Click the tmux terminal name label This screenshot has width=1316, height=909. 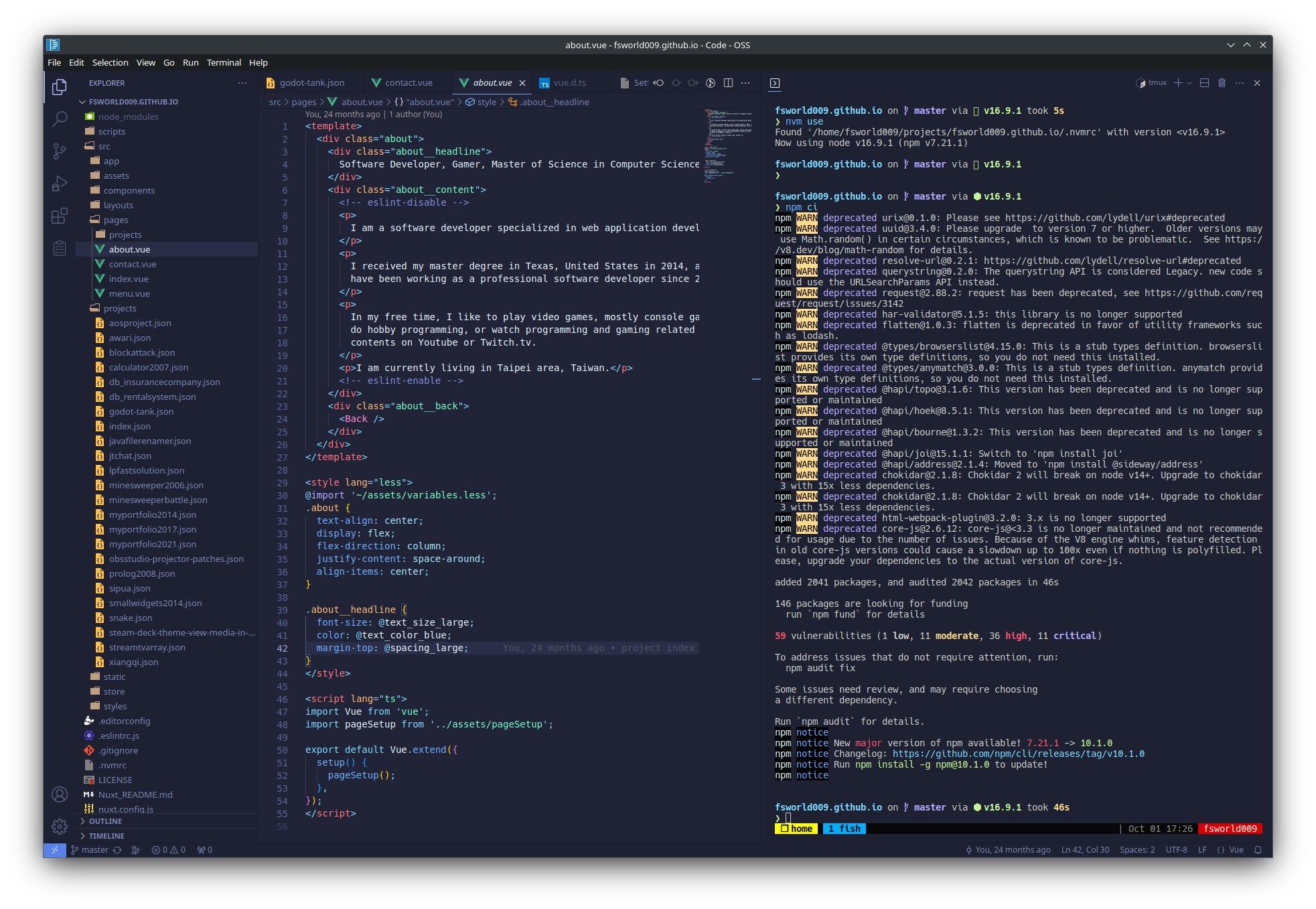coord(1152,83)
